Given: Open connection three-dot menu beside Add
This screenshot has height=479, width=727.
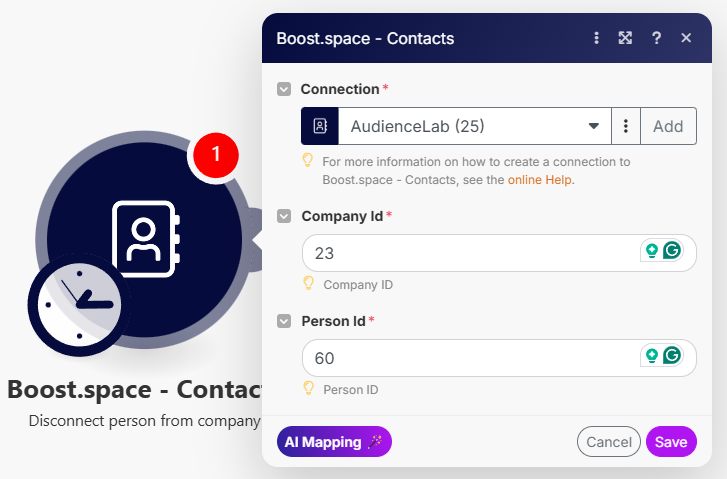Looking at the screenshot, I should click(x=626, y=126).
